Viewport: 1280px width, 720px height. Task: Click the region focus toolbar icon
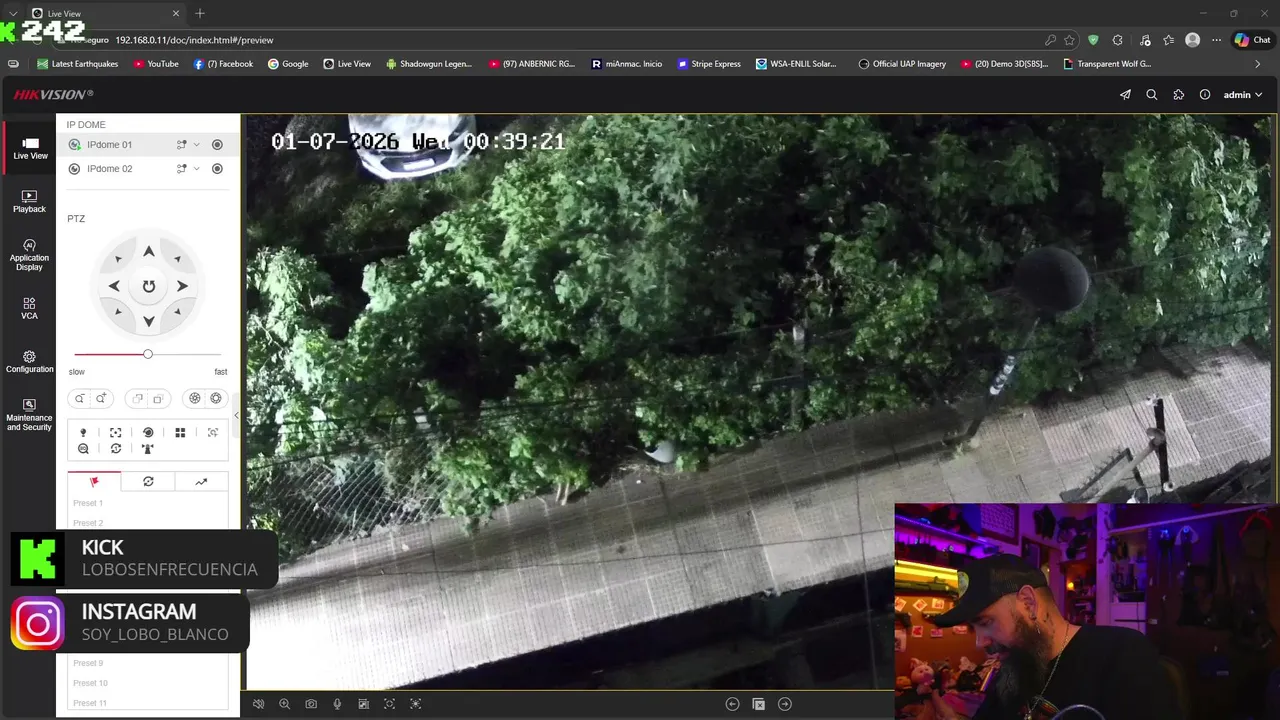pos(389,704)
